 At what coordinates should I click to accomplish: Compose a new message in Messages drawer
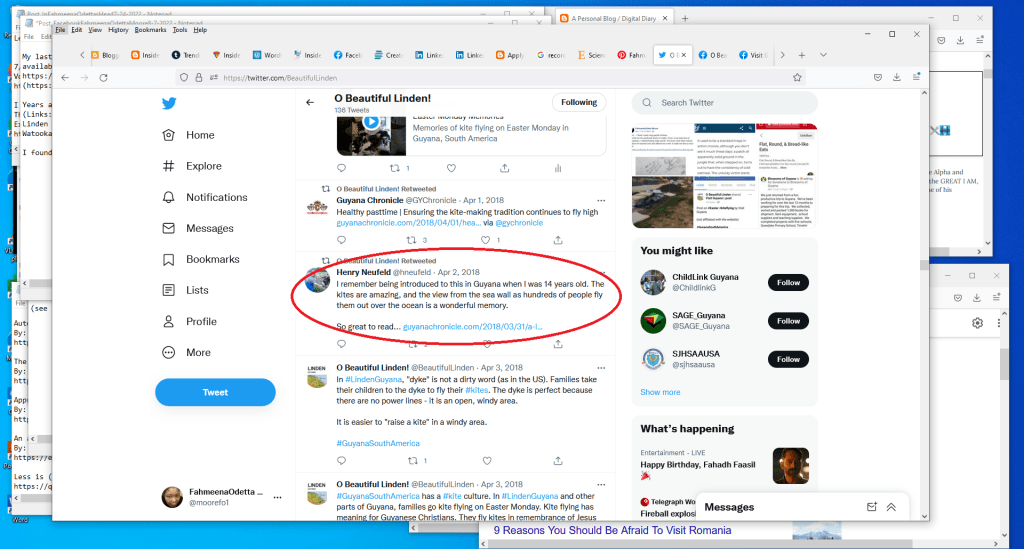(x=871, y=507)
